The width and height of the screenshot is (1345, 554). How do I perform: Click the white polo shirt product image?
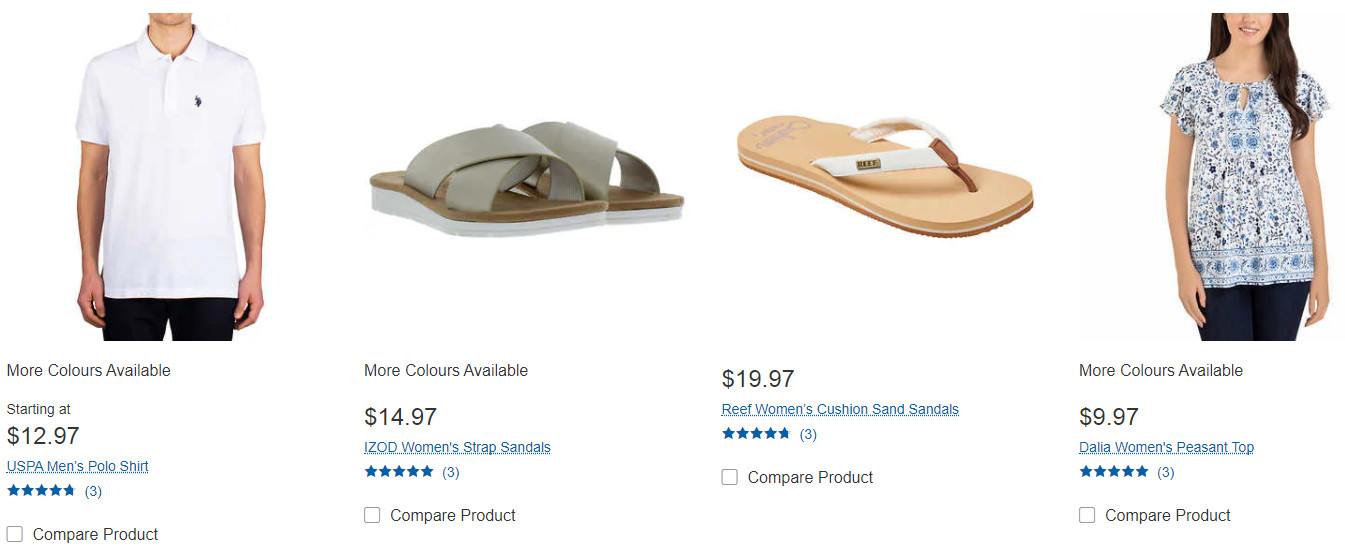(x=170, y=175)
